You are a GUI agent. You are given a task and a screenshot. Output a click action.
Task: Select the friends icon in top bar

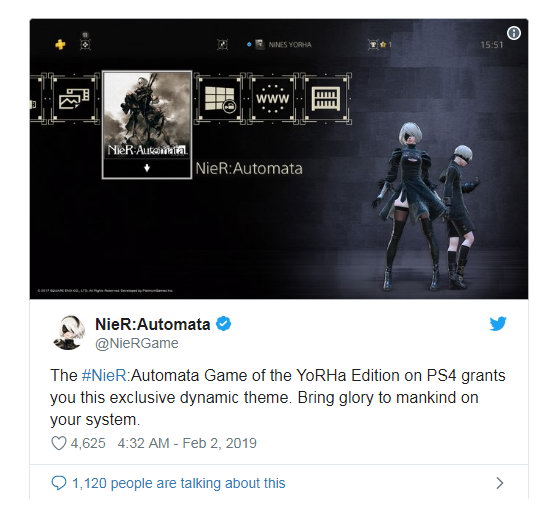[x=222, y=44]
